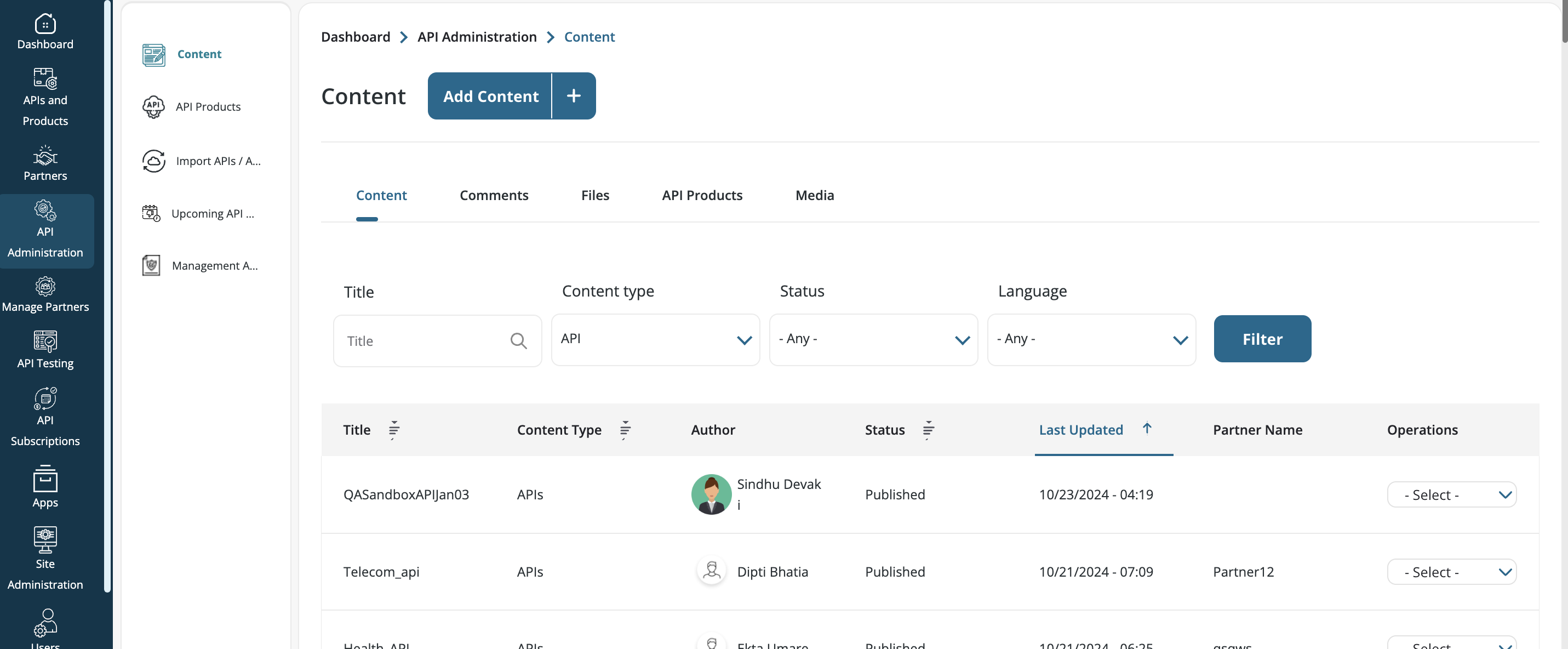Image resolution: width=1568 pixels, height=649 pixels.
Task: Click the Content breadcrumb link
Action: [x=589, y=37]
